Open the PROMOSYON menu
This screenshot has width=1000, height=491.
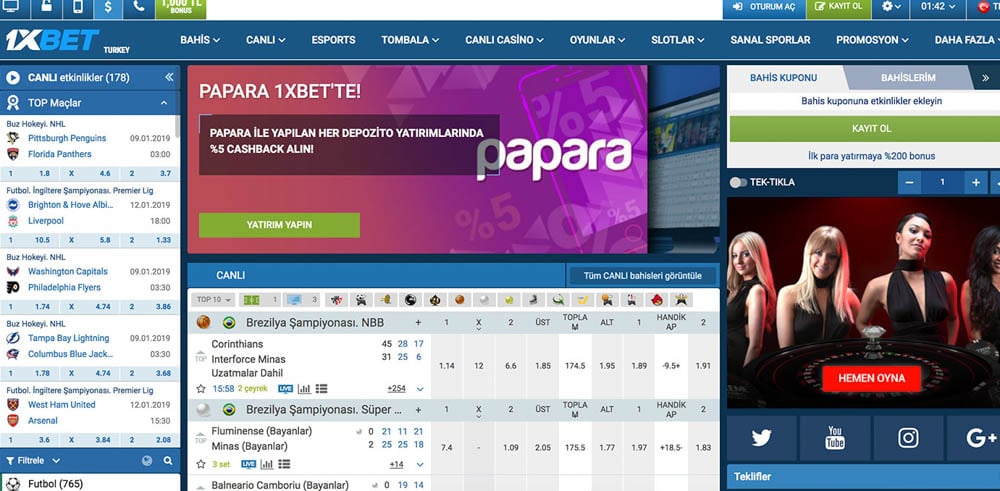872,40
